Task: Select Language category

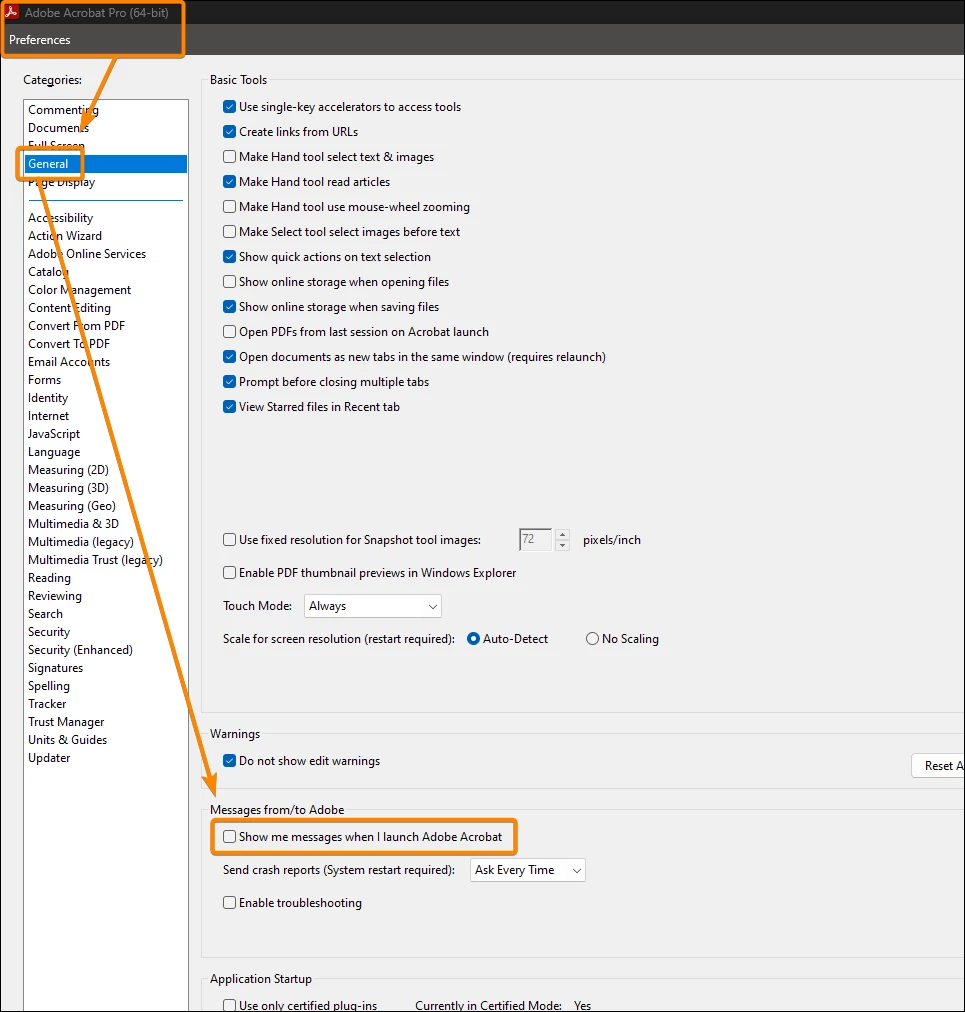Action: [x=54, y=452]
